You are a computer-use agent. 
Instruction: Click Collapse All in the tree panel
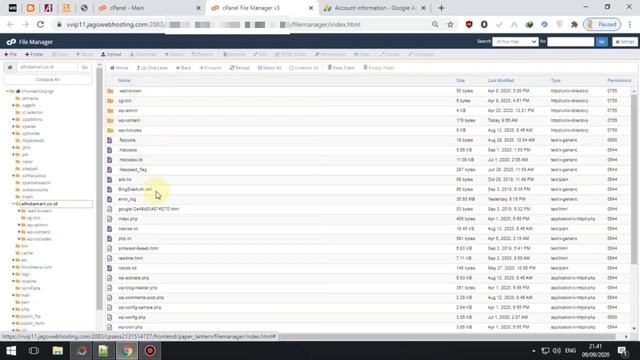48,80
